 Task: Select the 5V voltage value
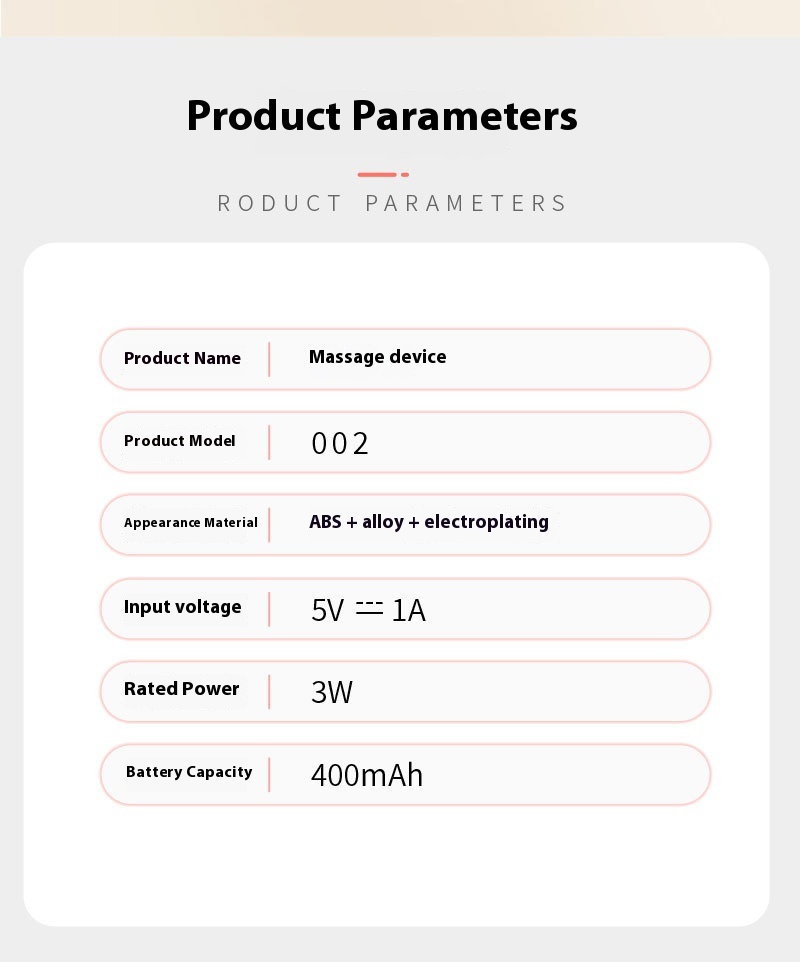tap(327, 610)
